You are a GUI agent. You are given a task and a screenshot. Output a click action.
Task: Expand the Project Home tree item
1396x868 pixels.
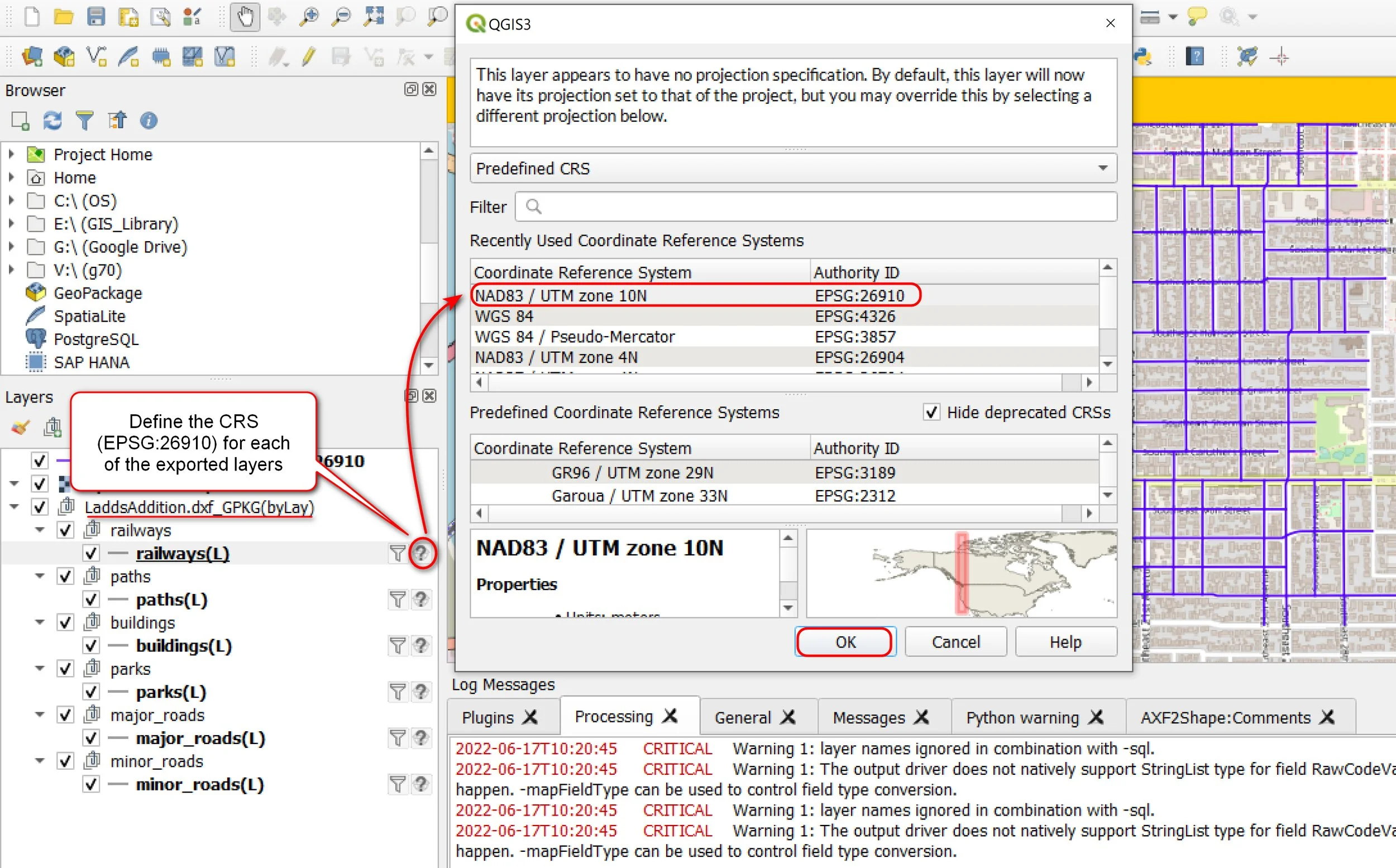pos(11,154)
